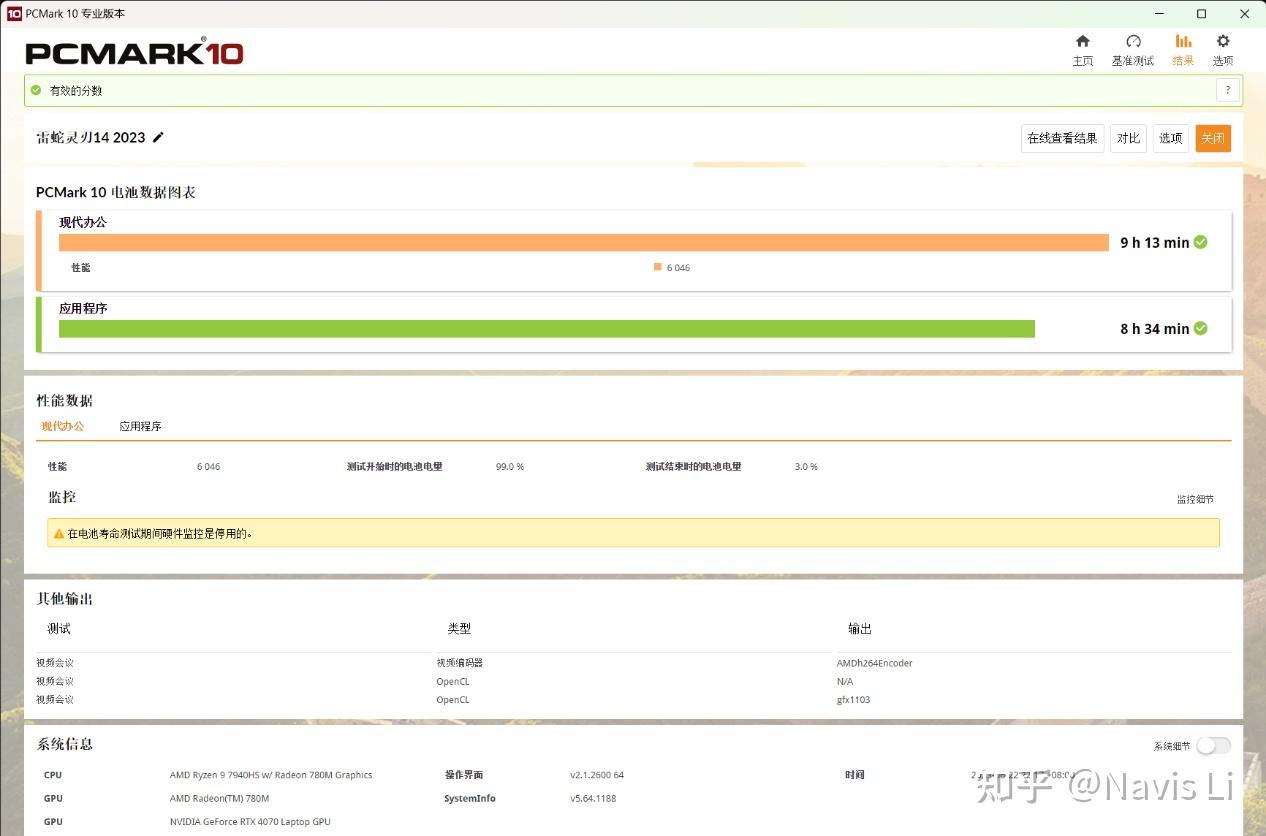Viewport: 1266px width, 836px height.
Task: Go to the 主页 home icon
Action: pos(1082,41)
